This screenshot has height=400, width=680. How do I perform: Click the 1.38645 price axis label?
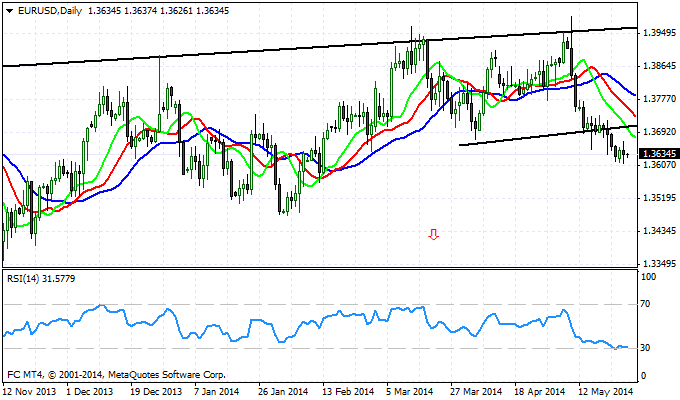tap(660, 66)
